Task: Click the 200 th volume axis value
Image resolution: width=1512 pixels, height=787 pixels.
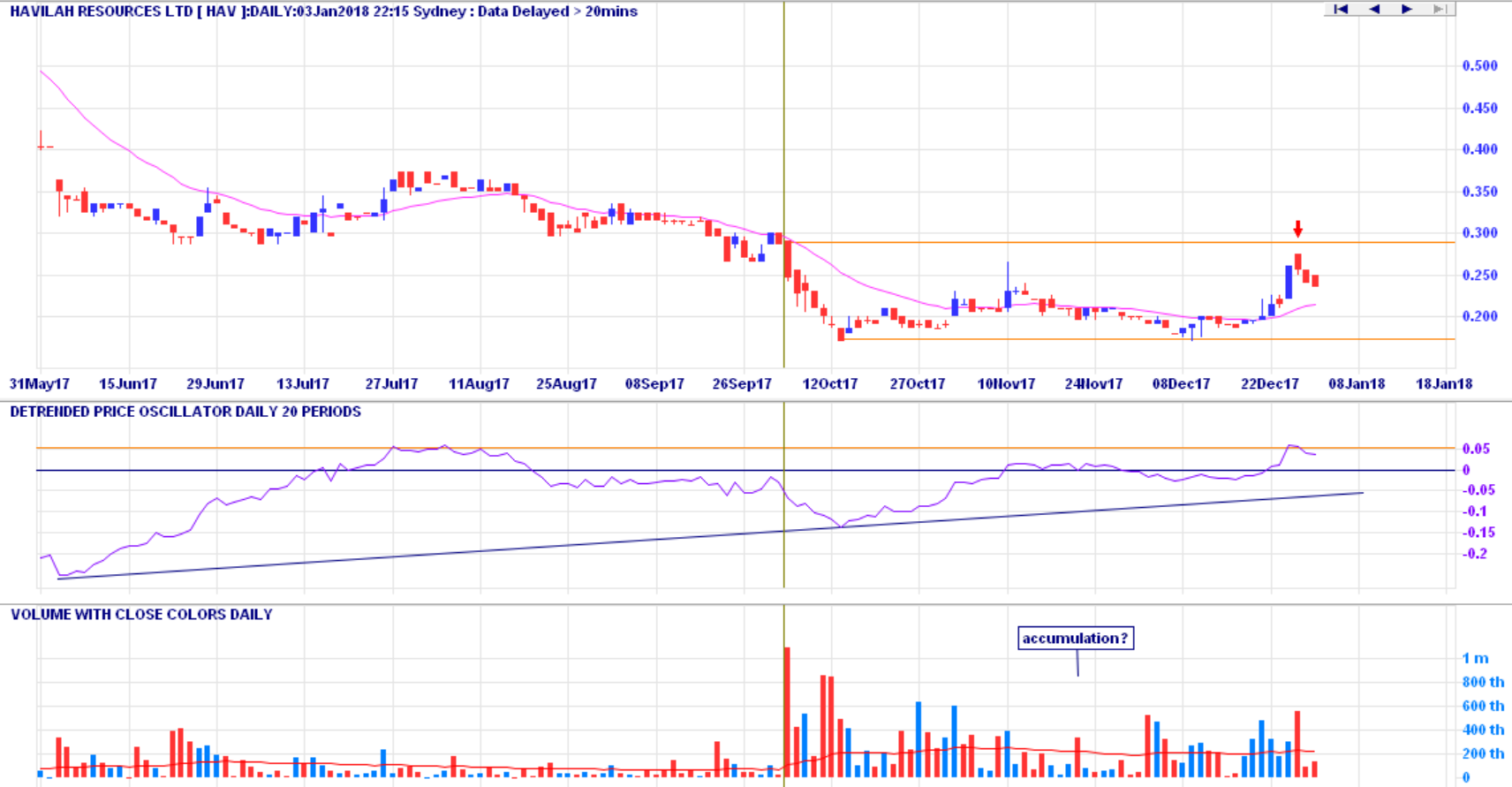Action: [x=1483, y=754]
